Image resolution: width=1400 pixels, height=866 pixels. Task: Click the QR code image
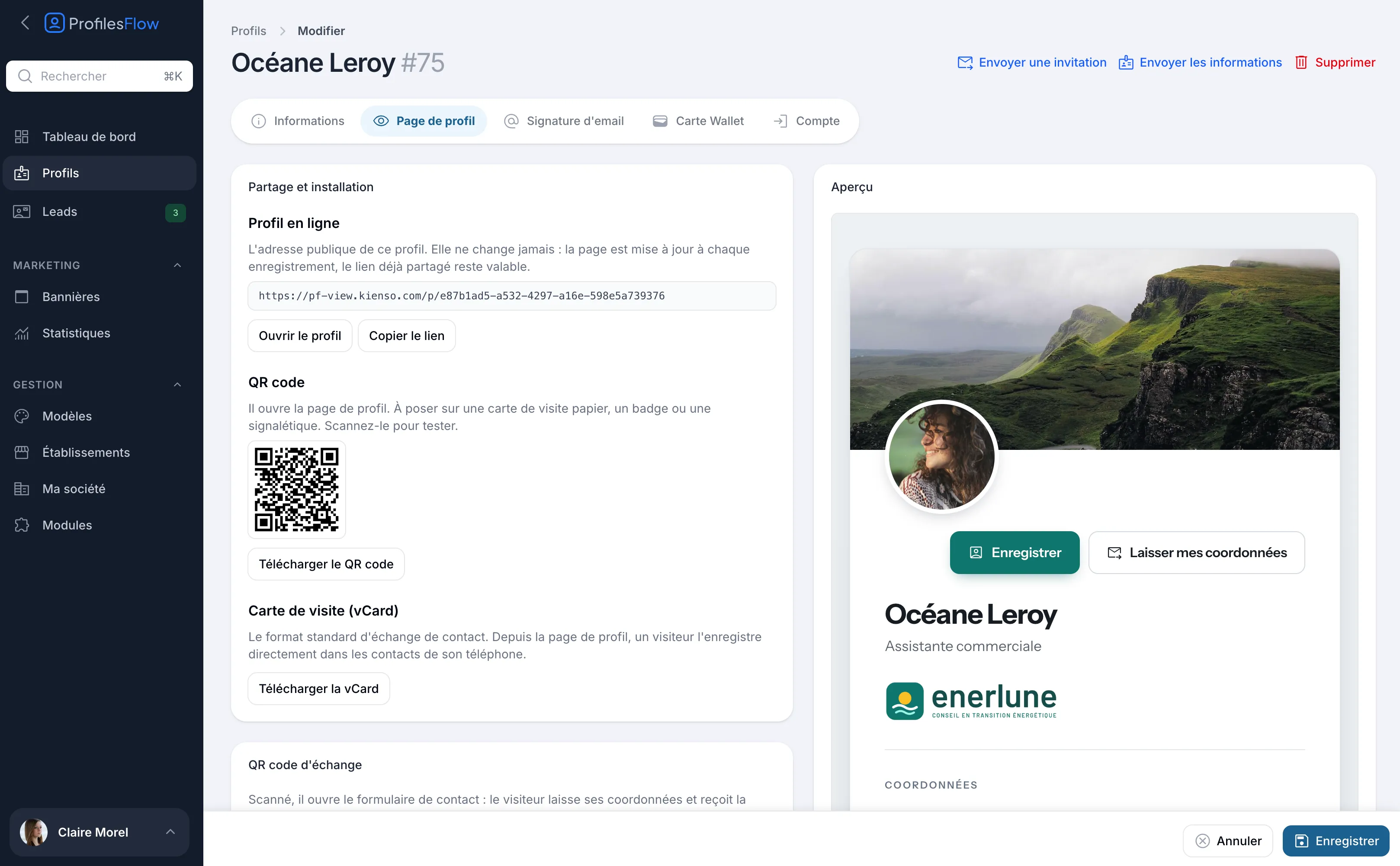tap(297, 490)
